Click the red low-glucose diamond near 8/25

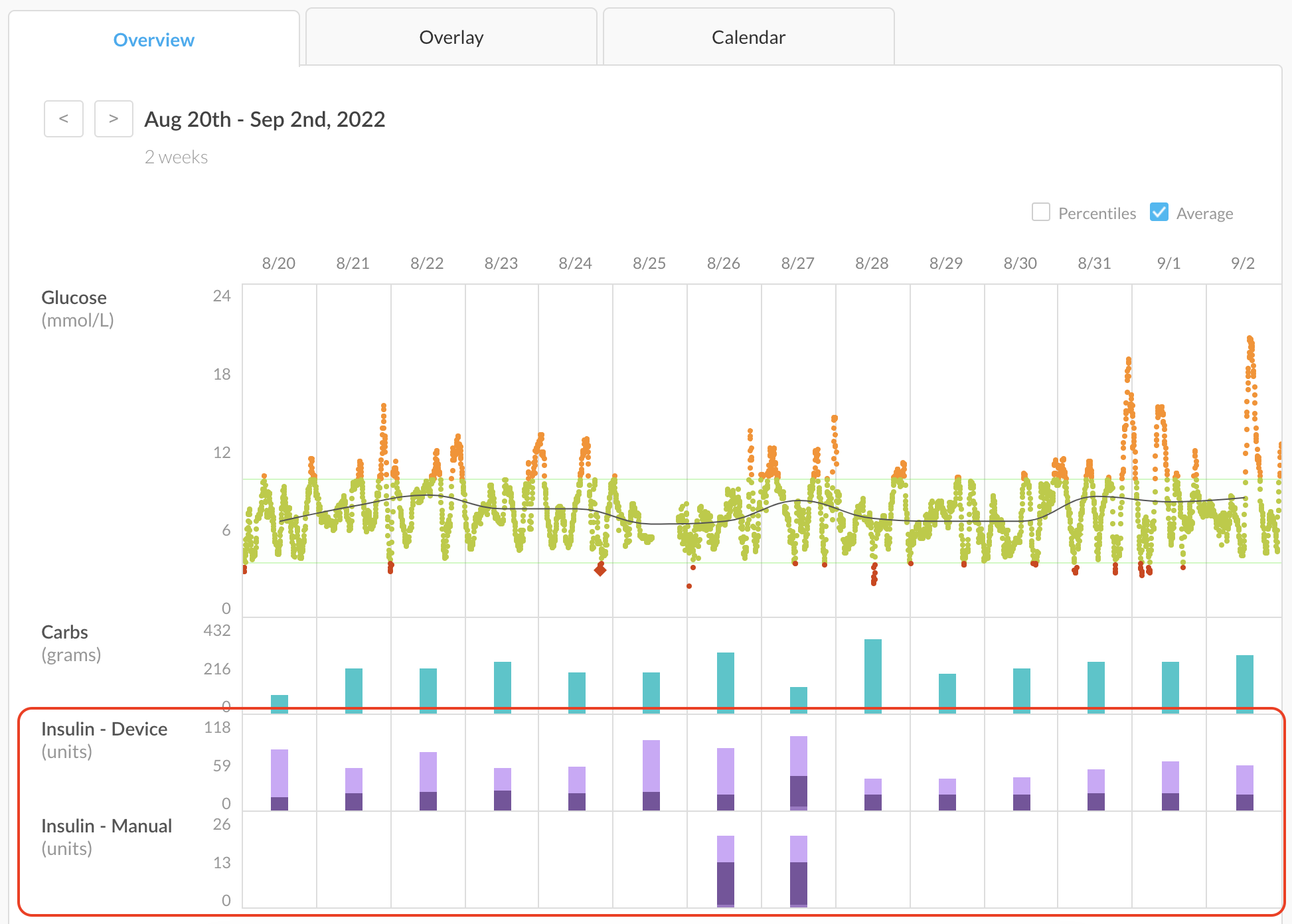pyautogui.click(x=601, y=571)
